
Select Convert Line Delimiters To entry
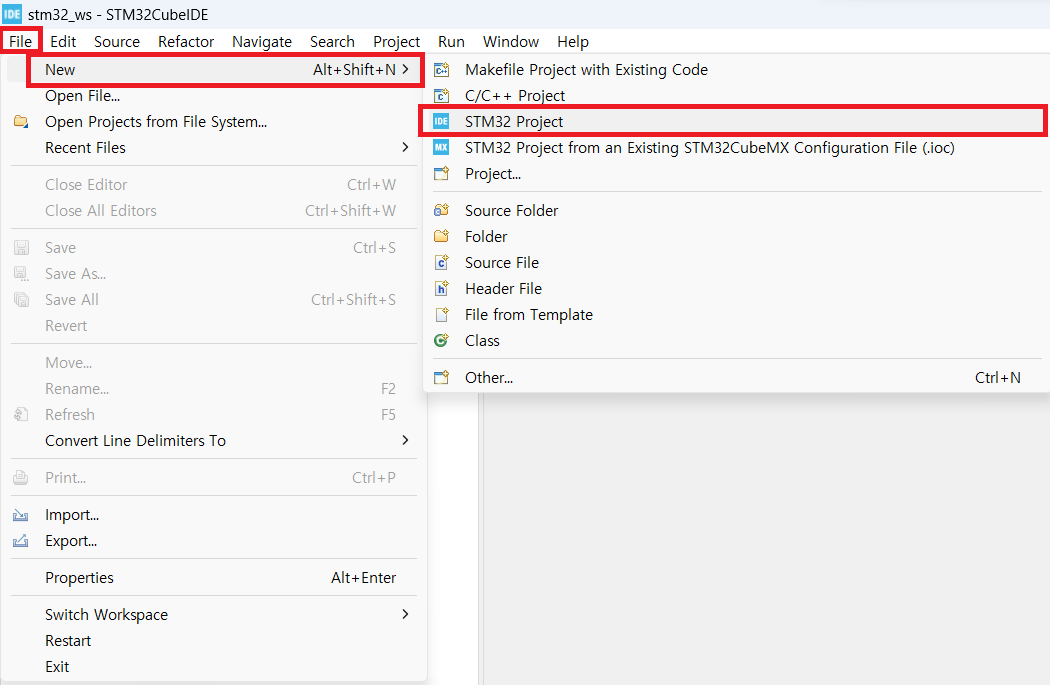coord(214,440)
